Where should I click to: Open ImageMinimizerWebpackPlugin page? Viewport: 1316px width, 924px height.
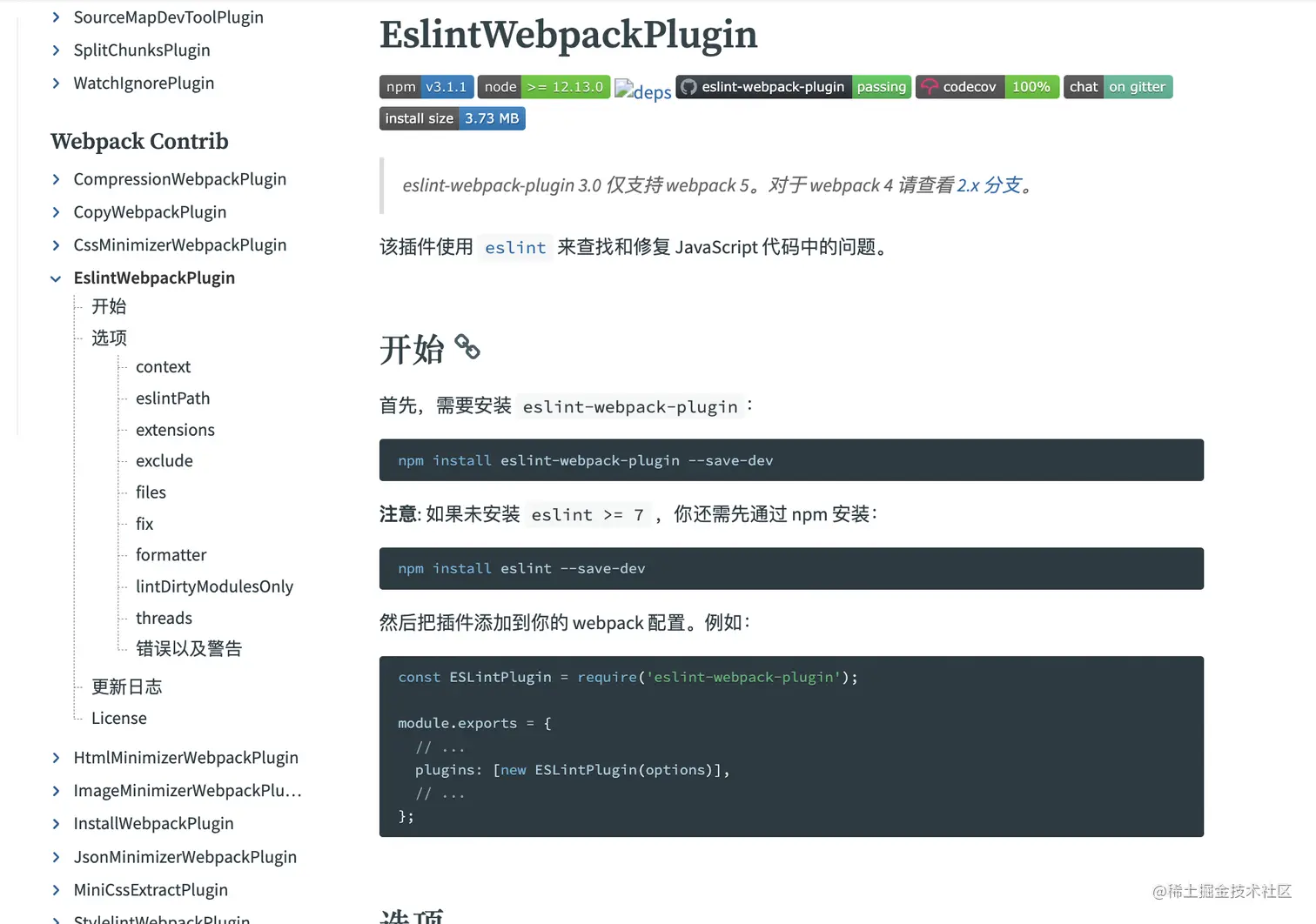tap(187, 791)
